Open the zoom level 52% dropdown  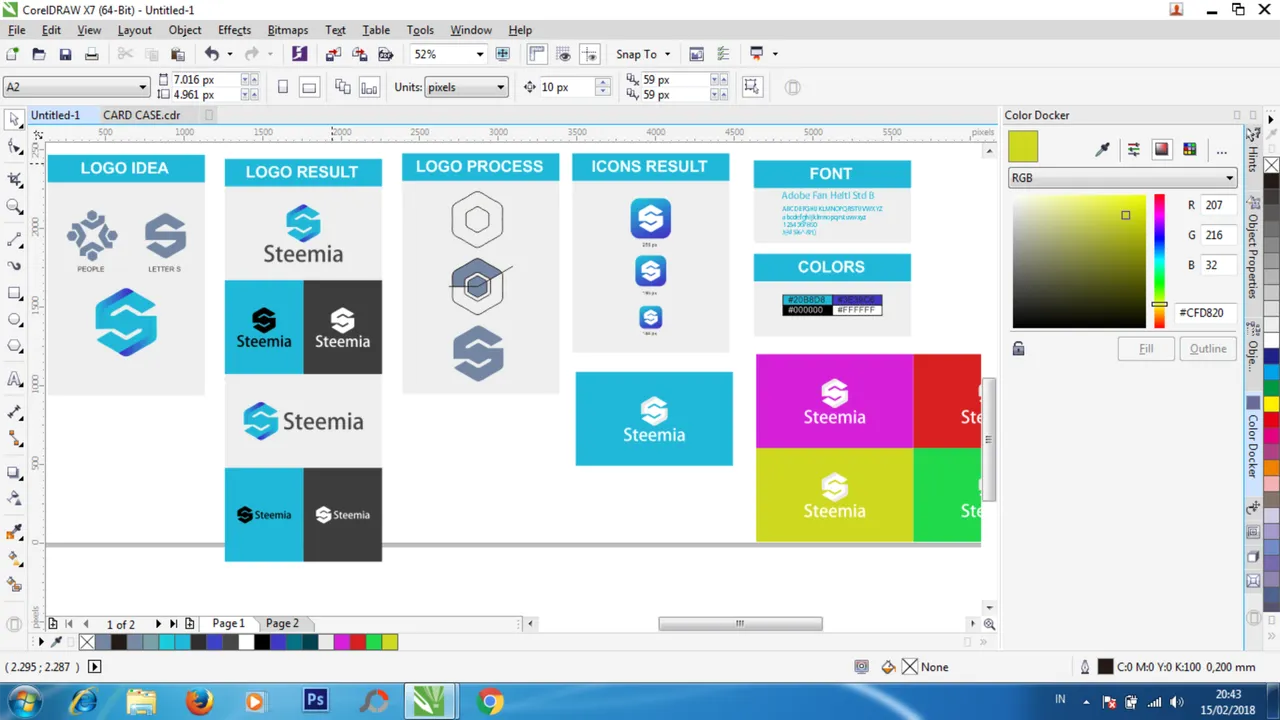(x=480, y=54)
